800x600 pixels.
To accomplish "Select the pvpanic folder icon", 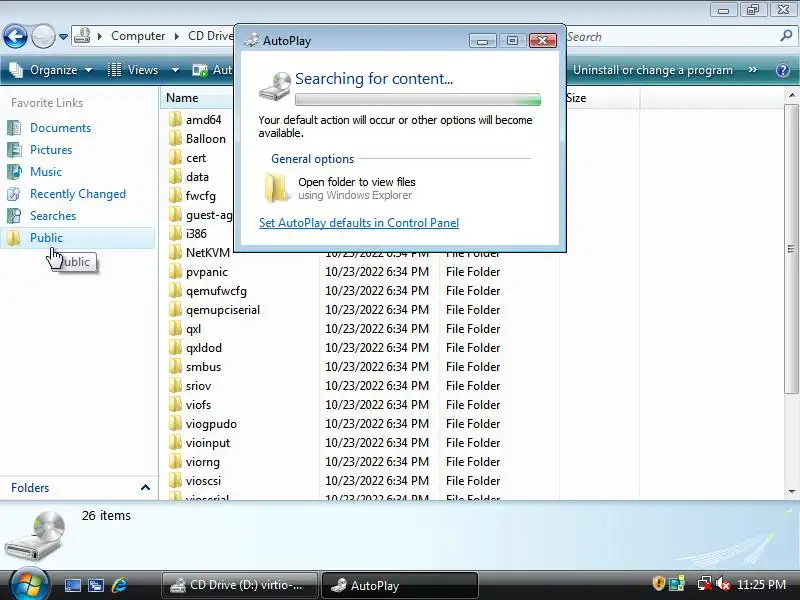I will point(175,271).
